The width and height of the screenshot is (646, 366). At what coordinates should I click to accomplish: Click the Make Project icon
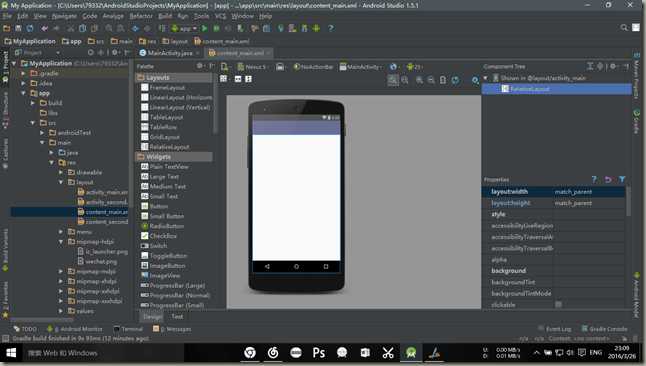[x=163, y=28]
